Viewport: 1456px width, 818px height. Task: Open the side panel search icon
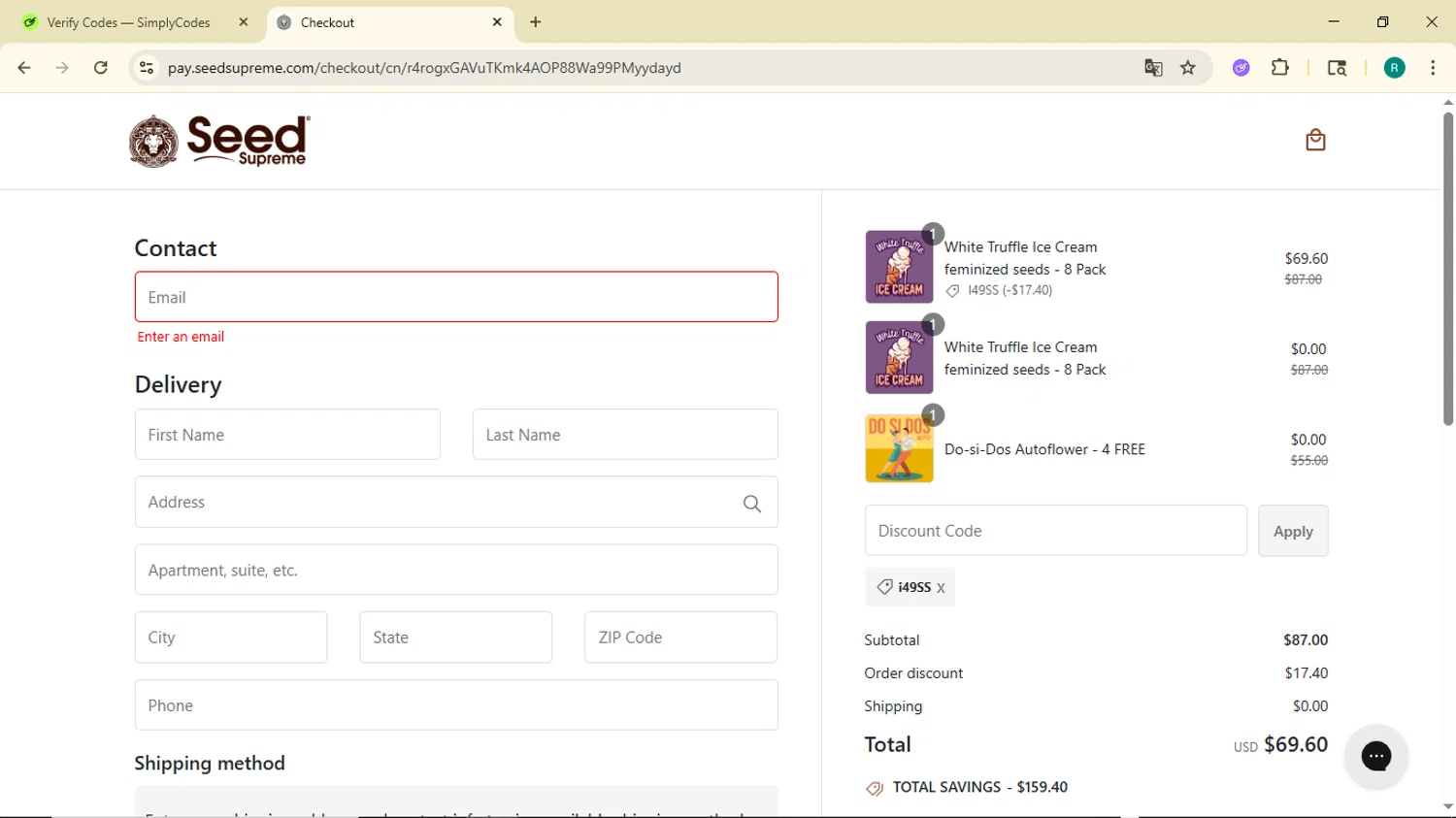point(1337,68)
